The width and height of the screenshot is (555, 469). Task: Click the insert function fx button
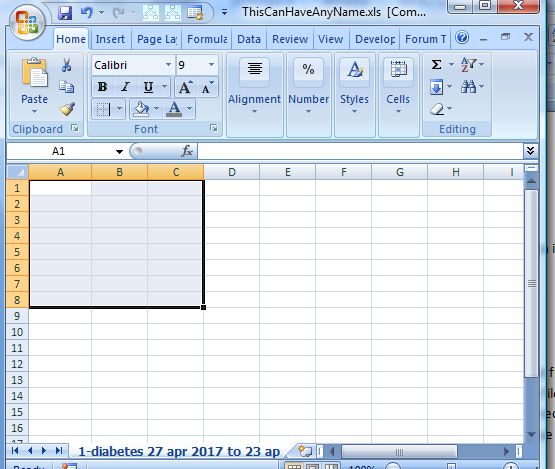187,151
